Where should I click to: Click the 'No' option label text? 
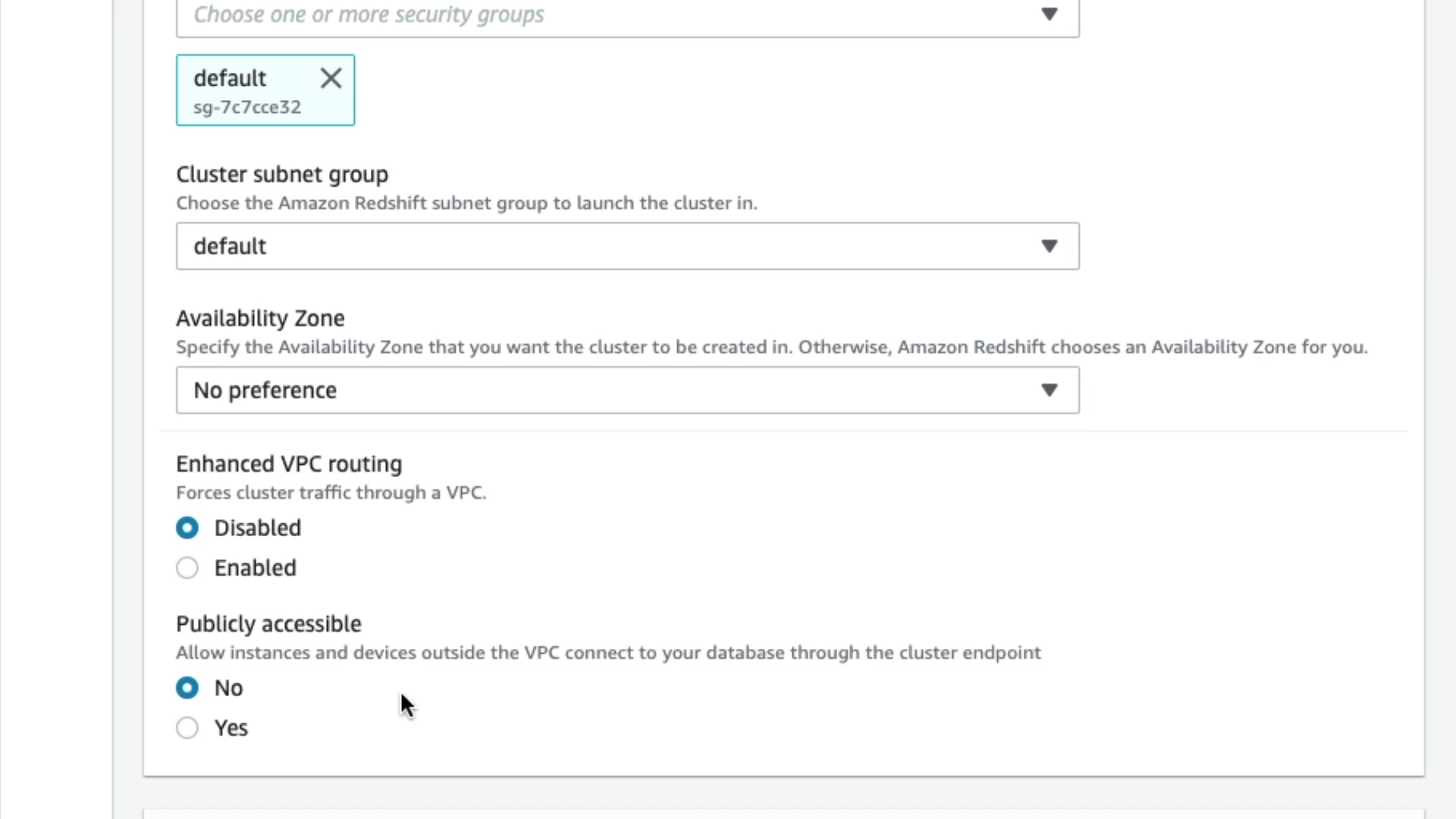(229, 688)
